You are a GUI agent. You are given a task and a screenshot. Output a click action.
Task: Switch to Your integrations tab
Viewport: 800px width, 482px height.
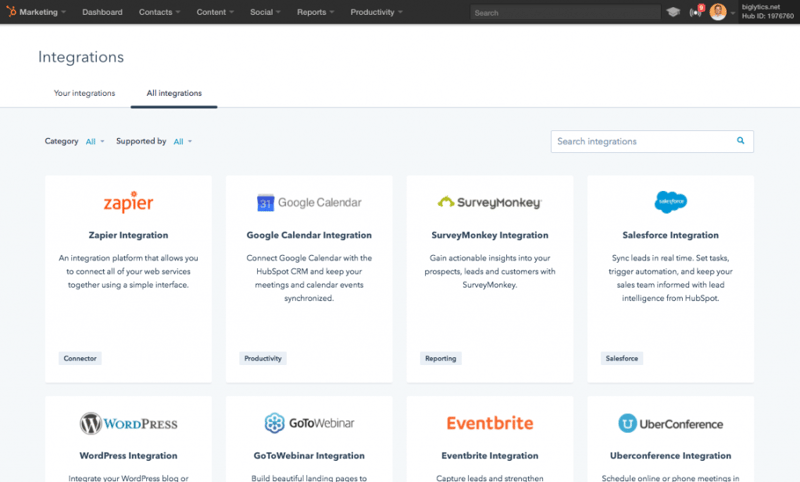pos(85,93)
